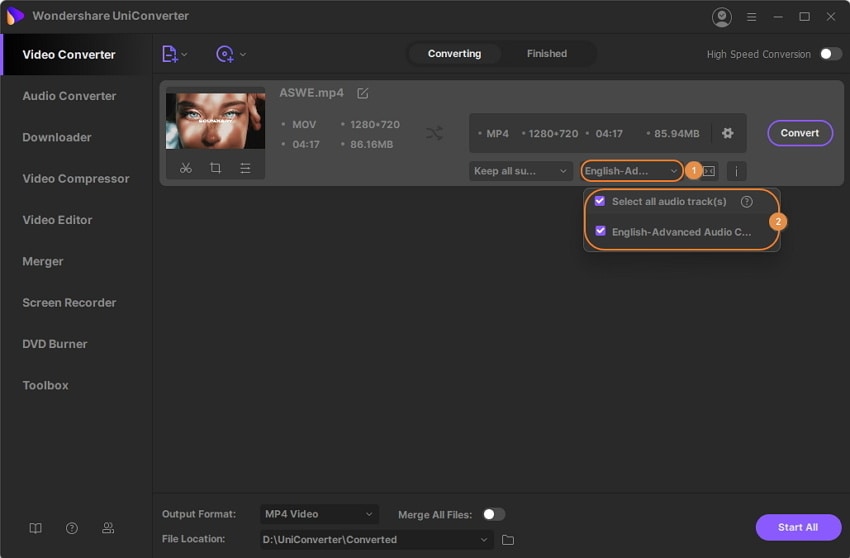This screenshot has width=850, height=558.
Task: Rename ASWE.mp4 with the edit icon
Action: pos(363,93)
